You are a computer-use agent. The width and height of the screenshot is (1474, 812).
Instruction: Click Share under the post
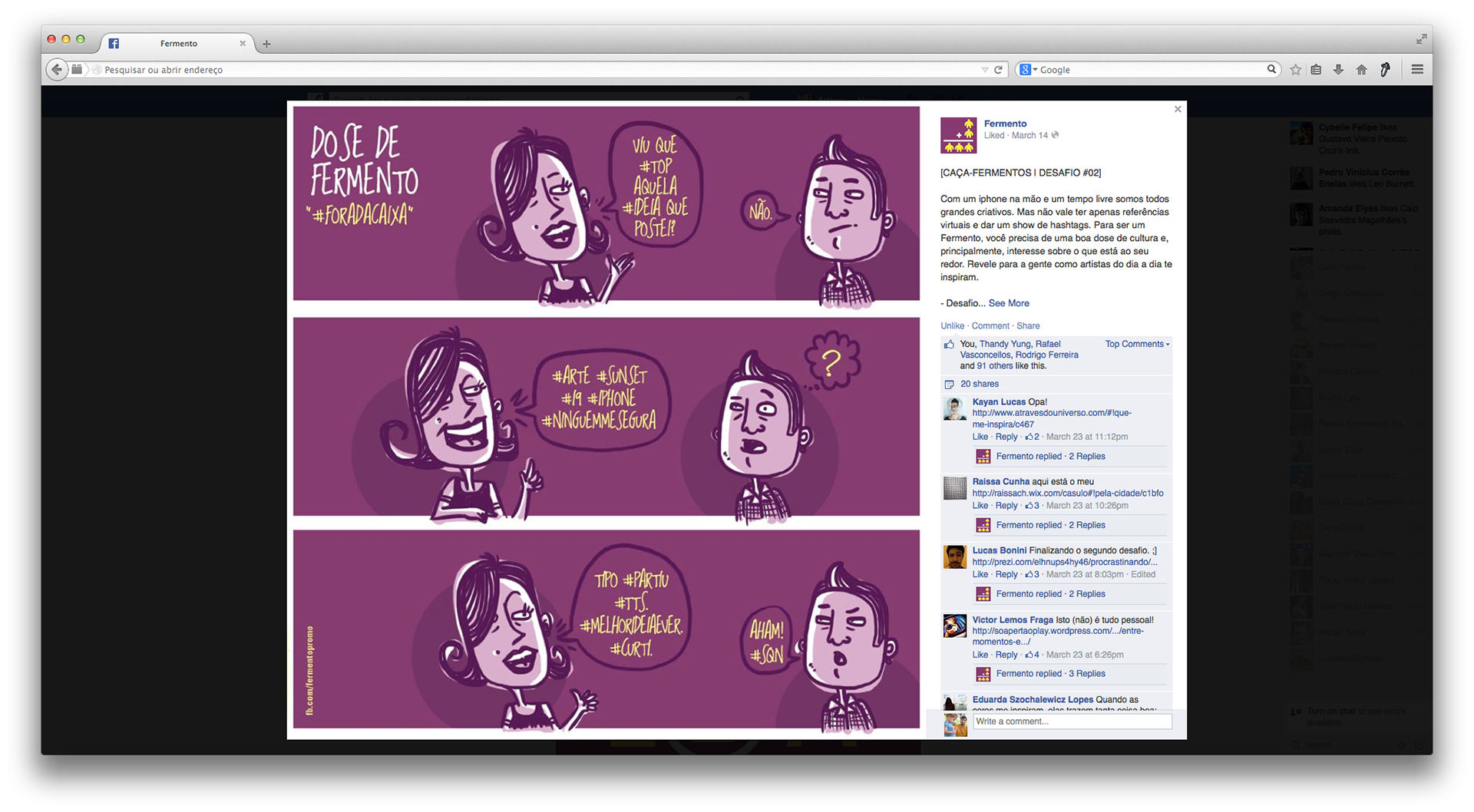pyautogui.click(x=1028, y=325)
